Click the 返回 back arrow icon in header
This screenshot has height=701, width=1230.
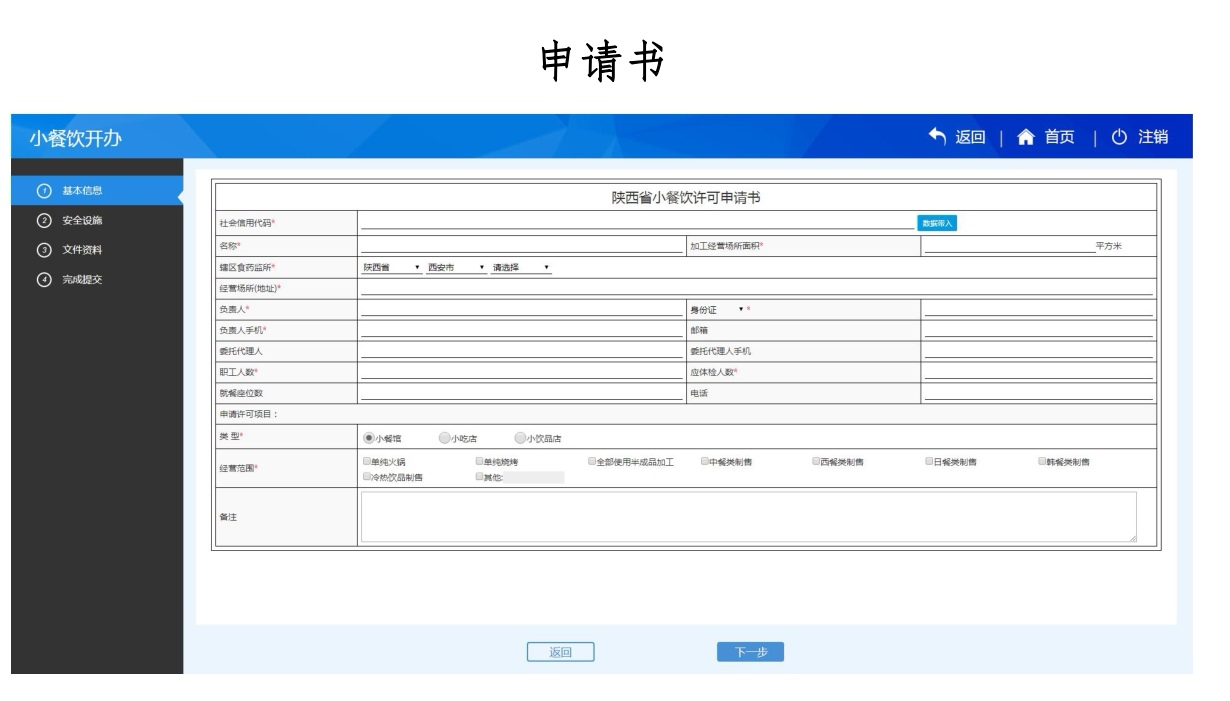tap(936, 137)
